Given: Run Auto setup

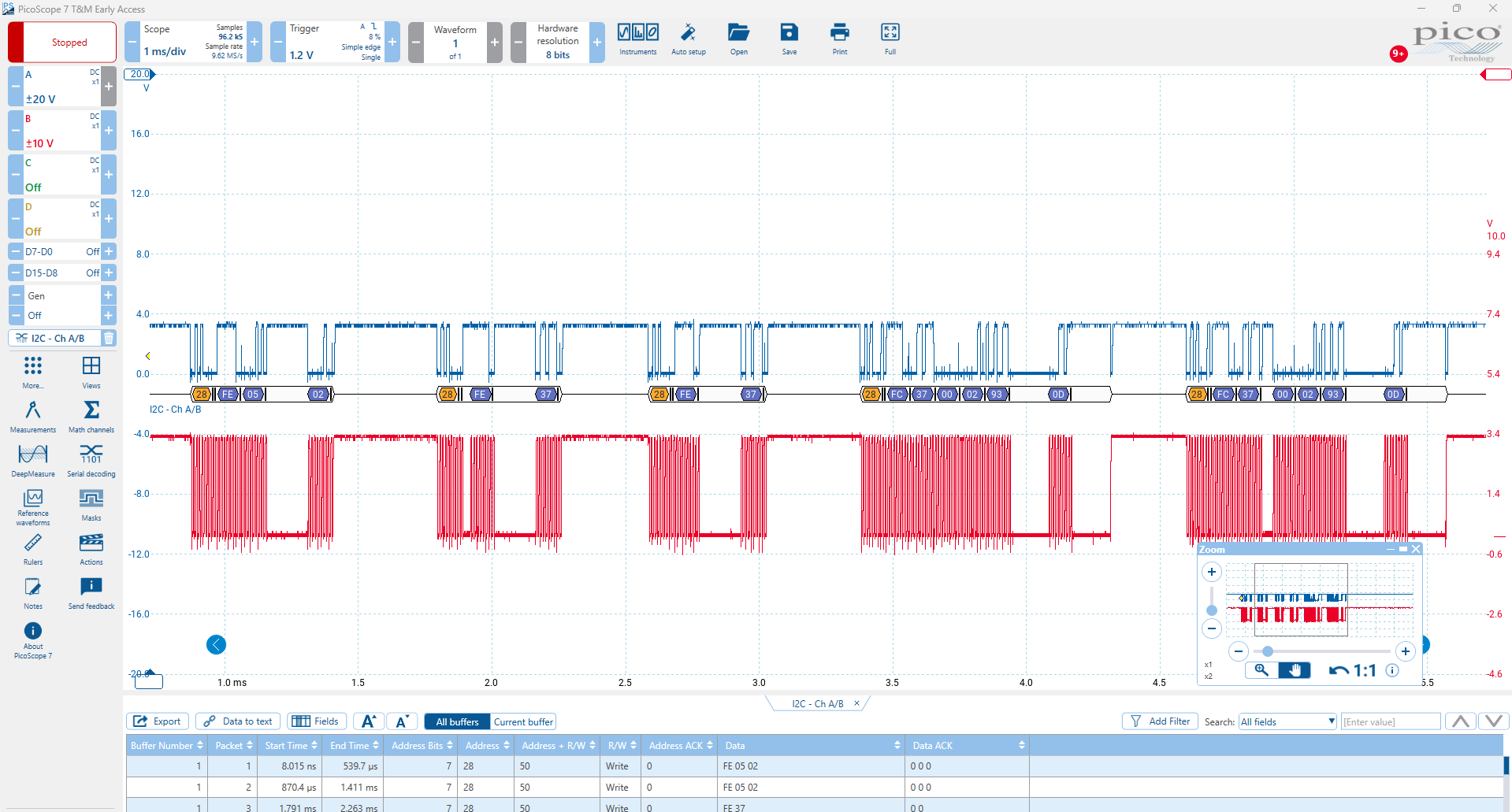Looking at the screenshot, I should [688, 39].
